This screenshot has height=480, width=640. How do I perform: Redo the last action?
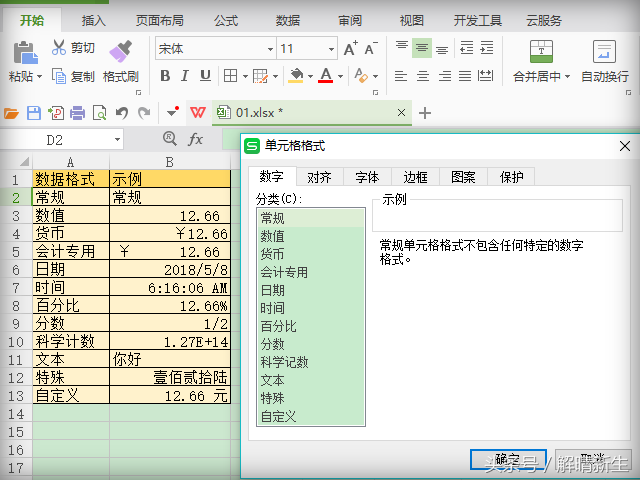point(144,113)
